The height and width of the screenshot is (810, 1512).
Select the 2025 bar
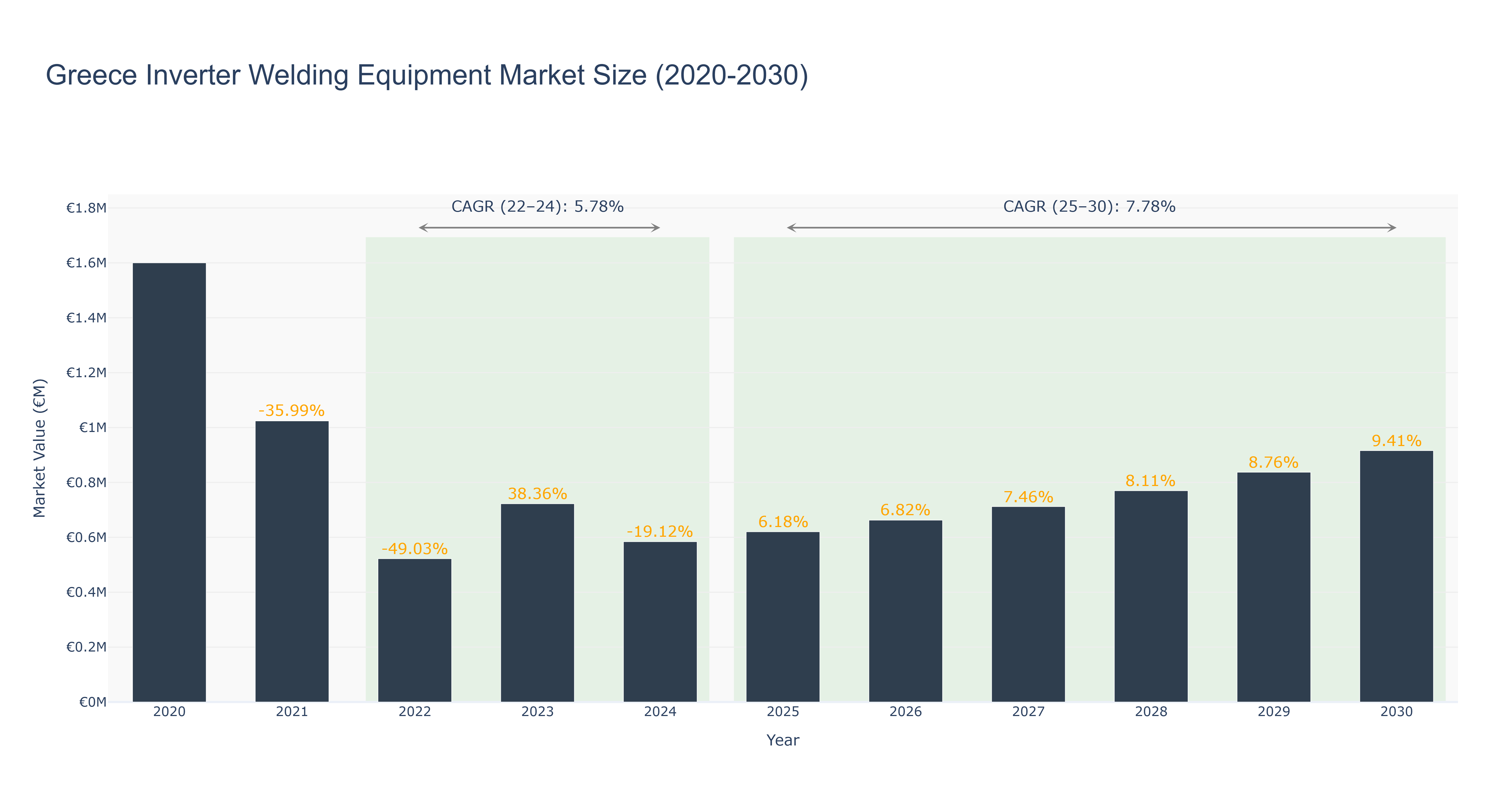782,617
